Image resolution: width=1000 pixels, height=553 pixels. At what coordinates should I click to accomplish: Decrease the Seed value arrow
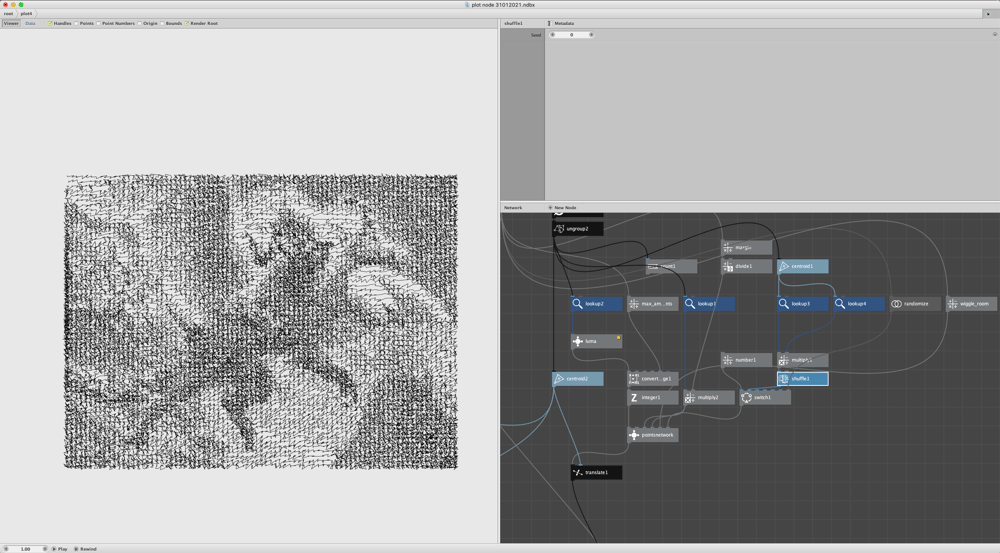tap(552, 35)
